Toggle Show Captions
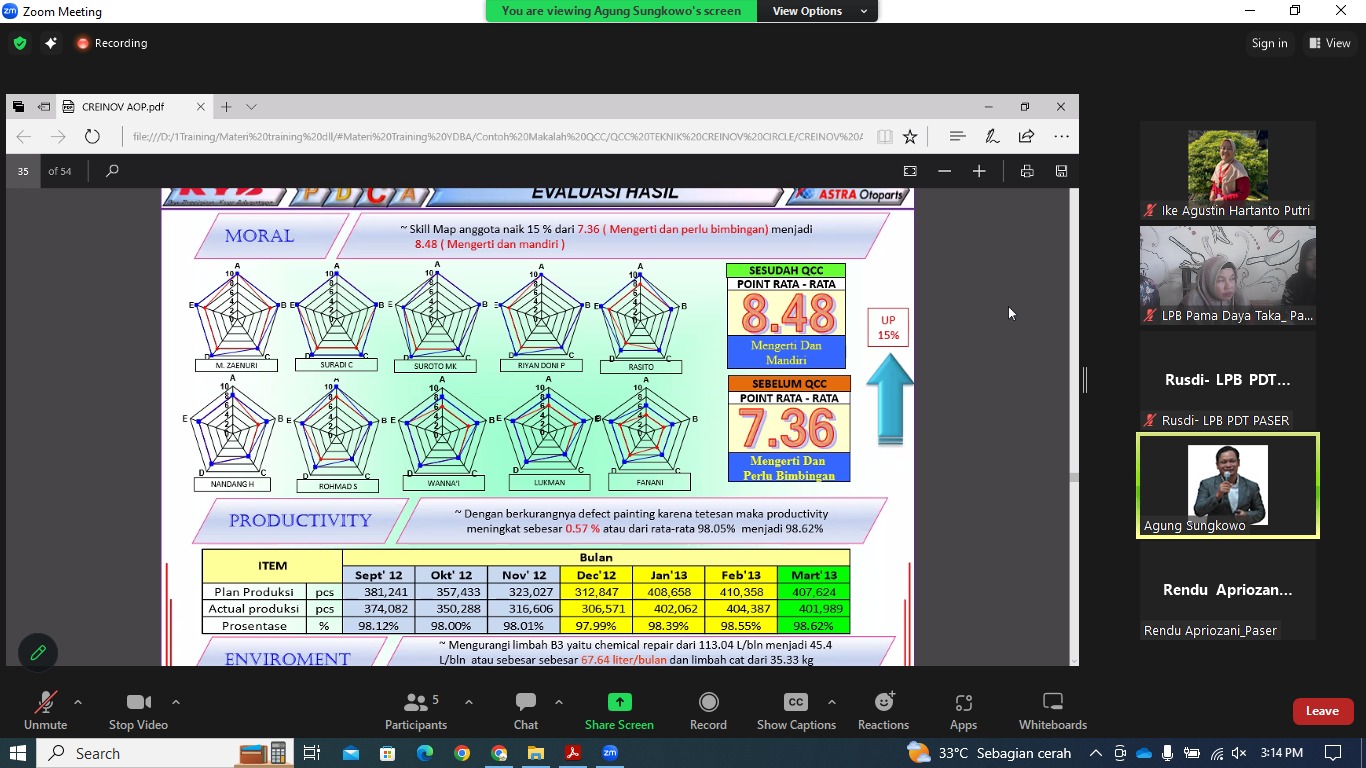This screenshot has height=768, width=1366. (796, 711)
